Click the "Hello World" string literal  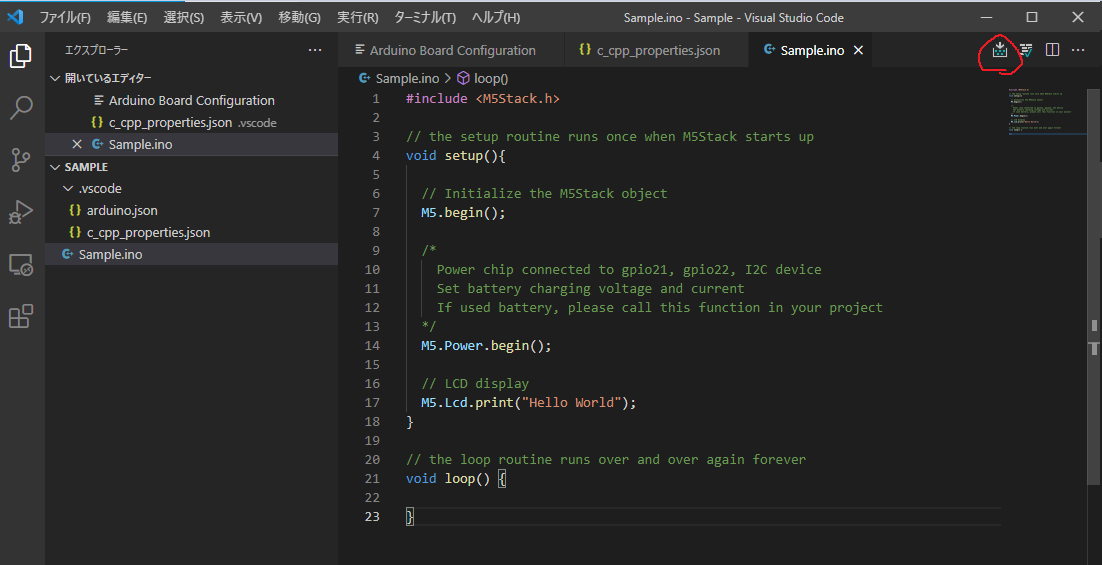point(571,402)
